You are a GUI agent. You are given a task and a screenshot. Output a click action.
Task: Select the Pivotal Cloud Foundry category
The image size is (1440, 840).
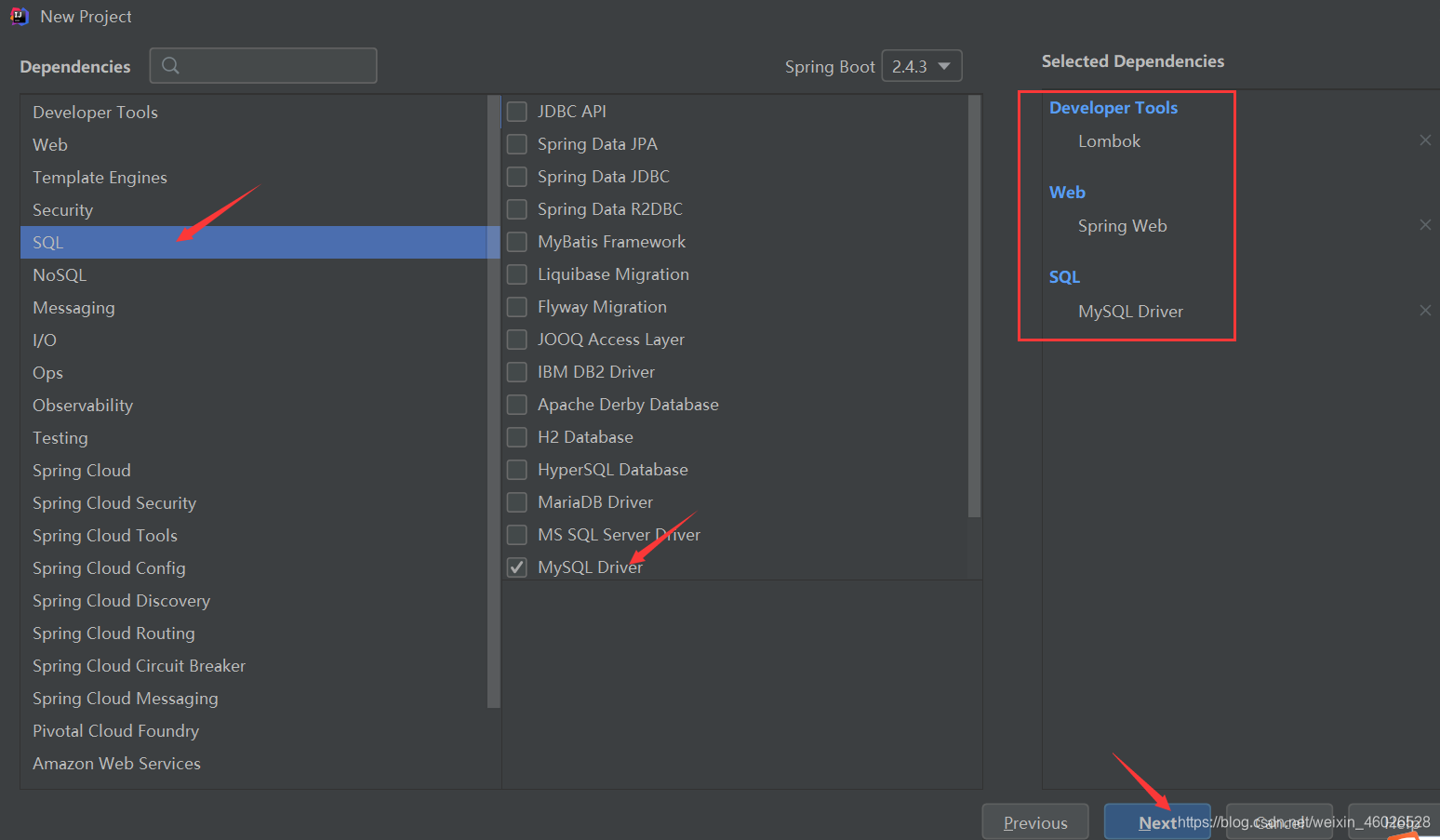[254, 730]
